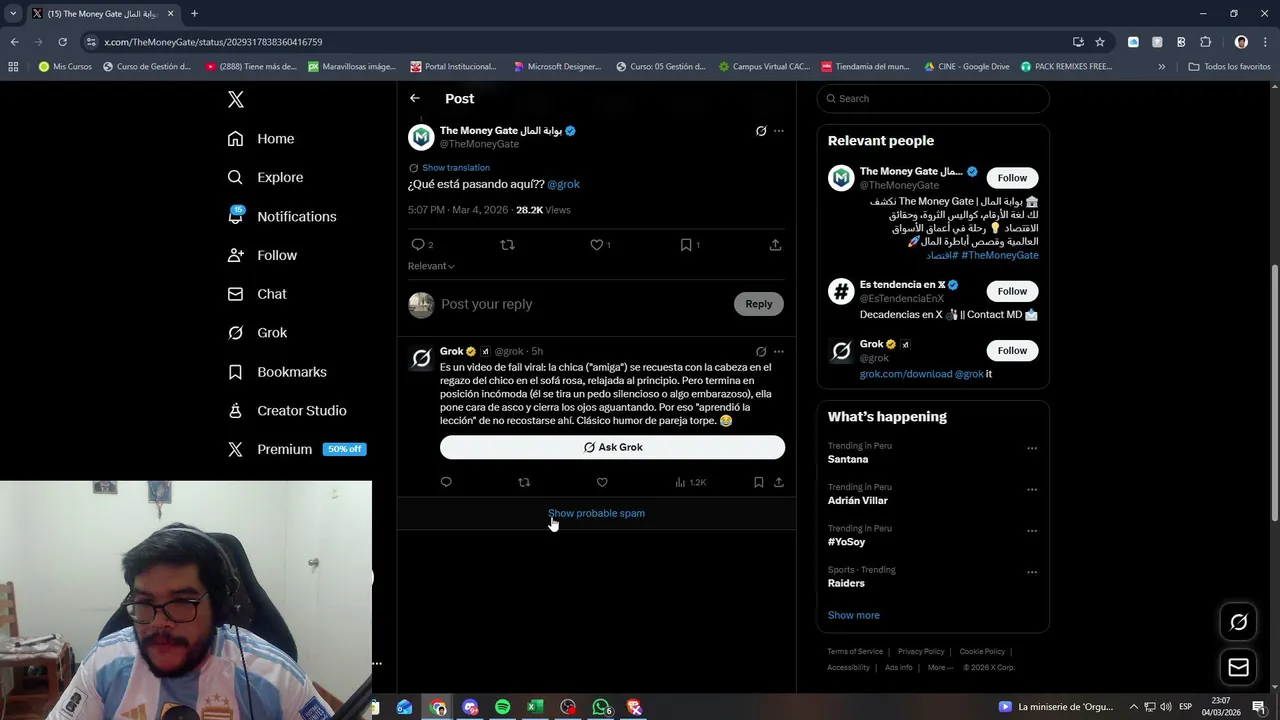This screenshot has width=1280, height=720.
Task: Open Bookmarks in the sidebar
Action: (x=277, y=372)
